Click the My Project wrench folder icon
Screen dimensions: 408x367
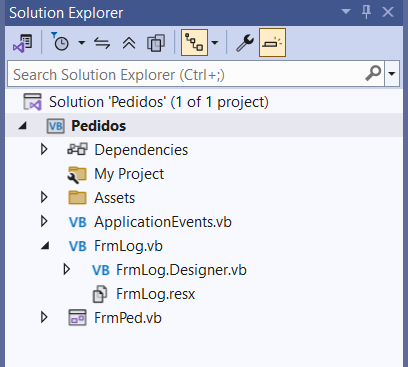(77, 174)
